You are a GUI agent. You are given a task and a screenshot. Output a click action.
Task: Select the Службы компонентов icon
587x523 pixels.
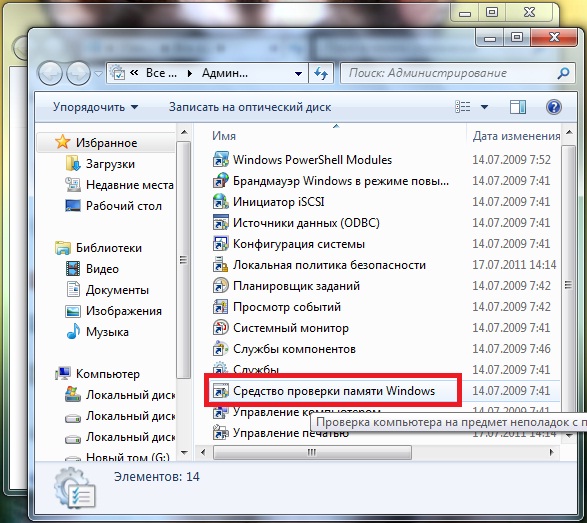pos(220,349)
